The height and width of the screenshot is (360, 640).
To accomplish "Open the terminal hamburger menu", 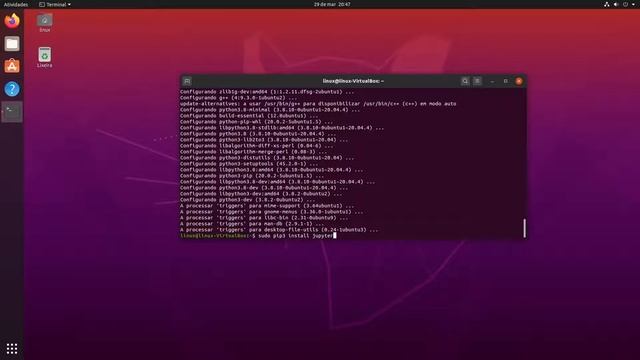I will pyautogui.click(x=477, y=81).
